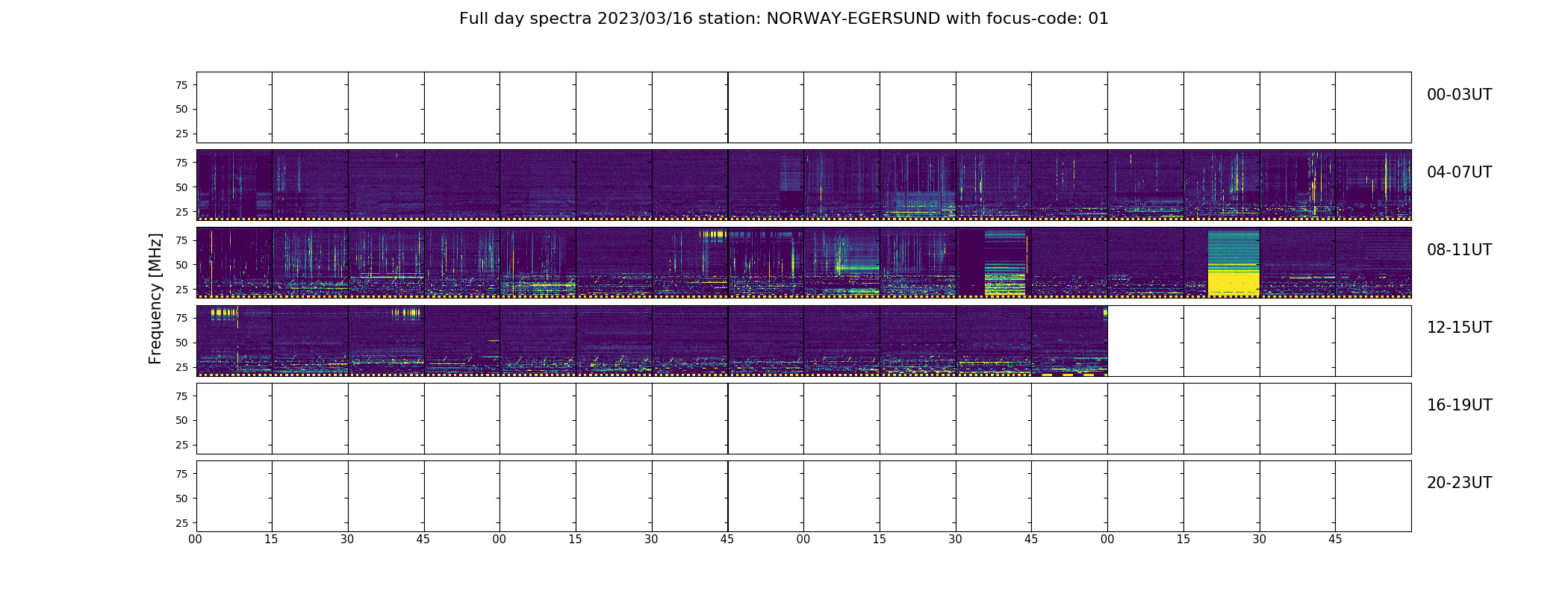Click the "75" tick of the 04-07UT row
Viewport: 1568px width, 597px height.
(x=181, y=163)
